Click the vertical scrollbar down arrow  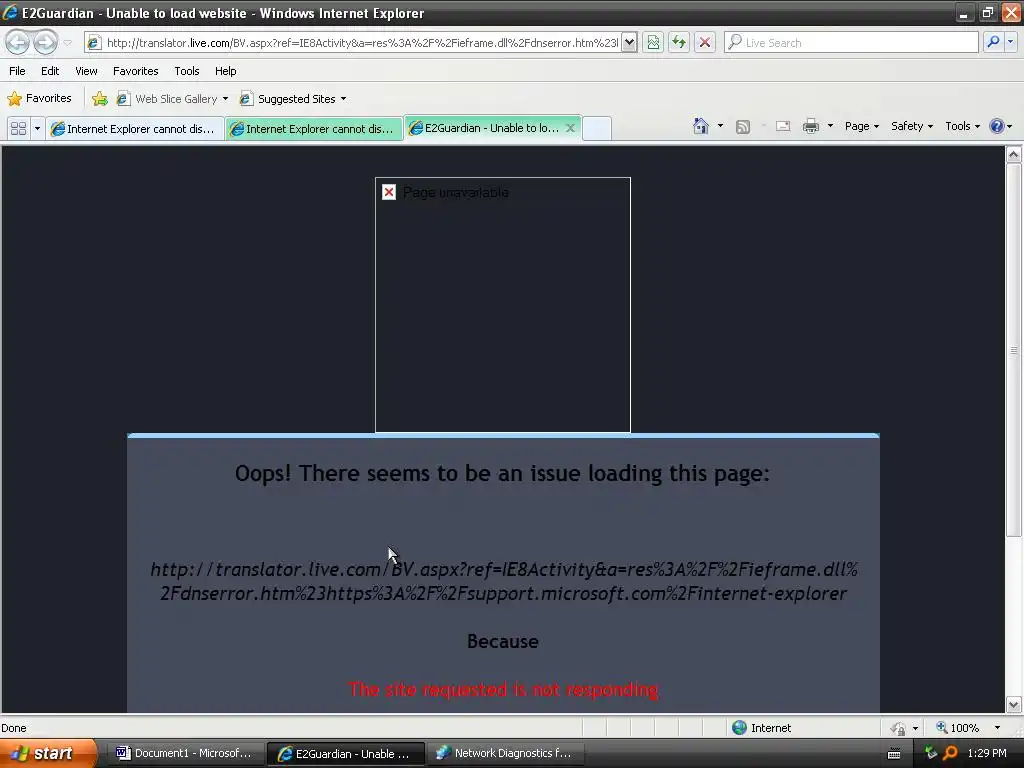pos(1014,704)
